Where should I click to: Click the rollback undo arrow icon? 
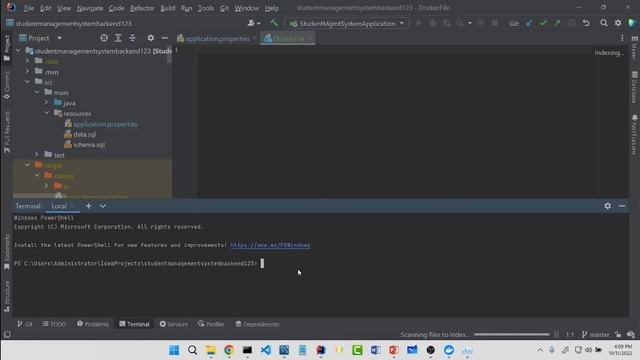click(x=586, y=23)
